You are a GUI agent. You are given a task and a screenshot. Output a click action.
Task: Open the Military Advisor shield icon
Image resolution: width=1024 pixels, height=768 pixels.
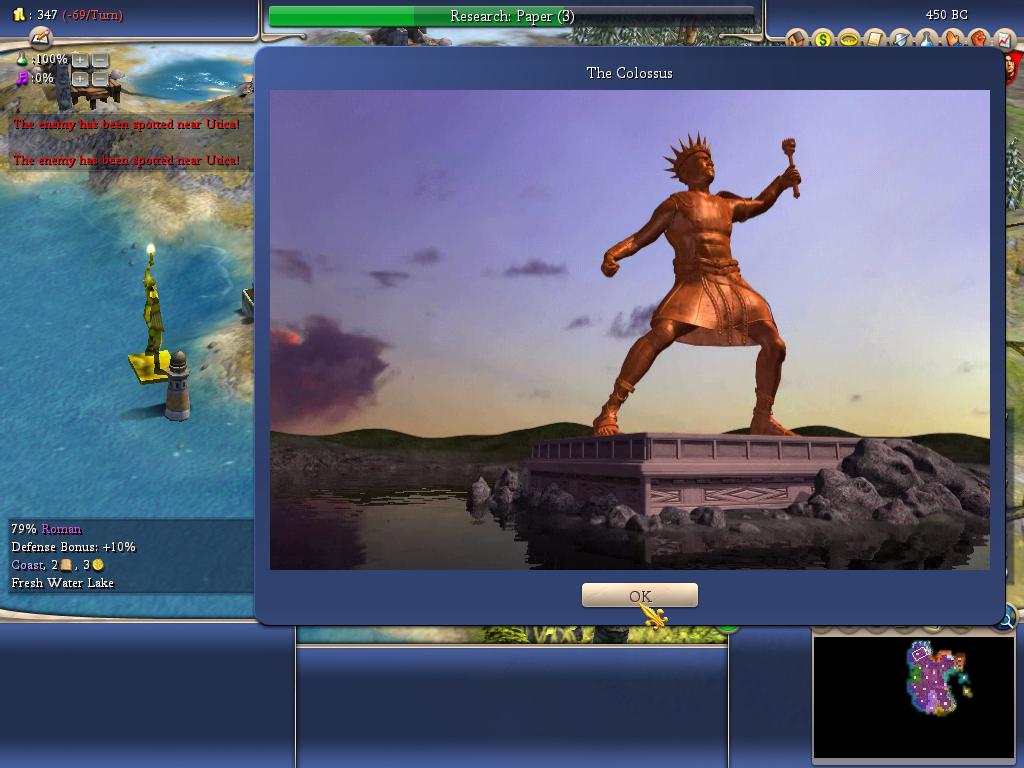[901, 38]
